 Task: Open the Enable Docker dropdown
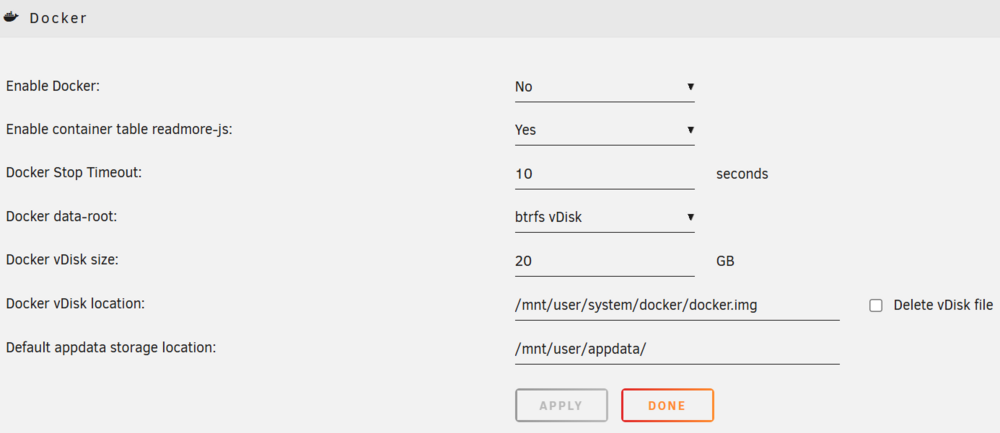[605, 87]
